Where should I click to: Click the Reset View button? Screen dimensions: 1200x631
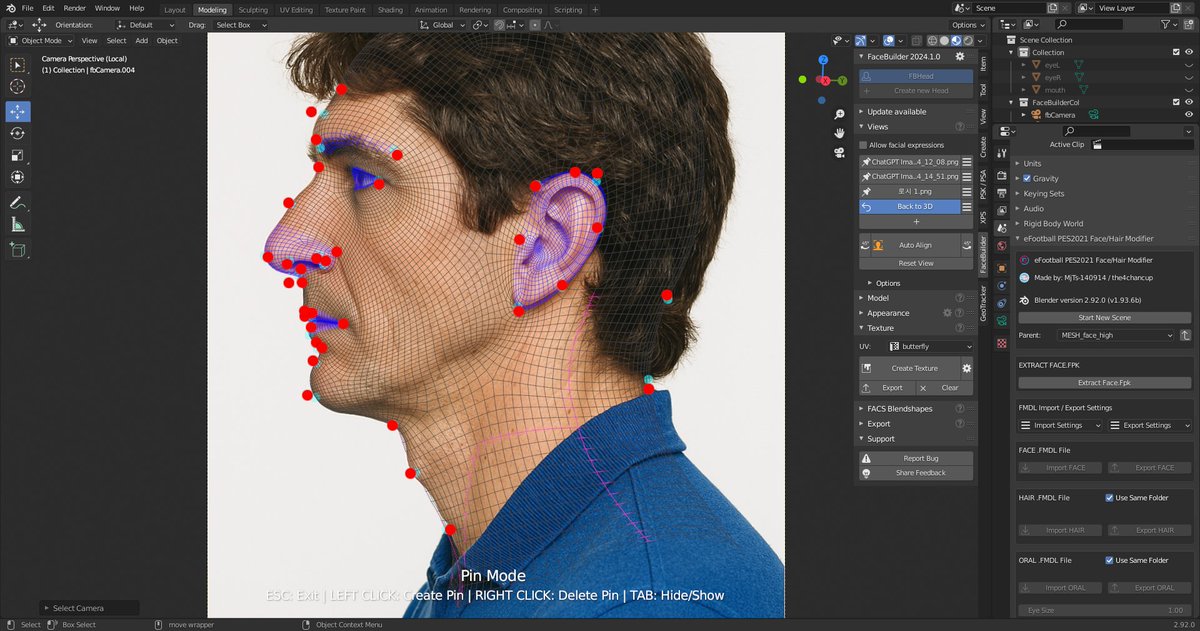[916, 263]
